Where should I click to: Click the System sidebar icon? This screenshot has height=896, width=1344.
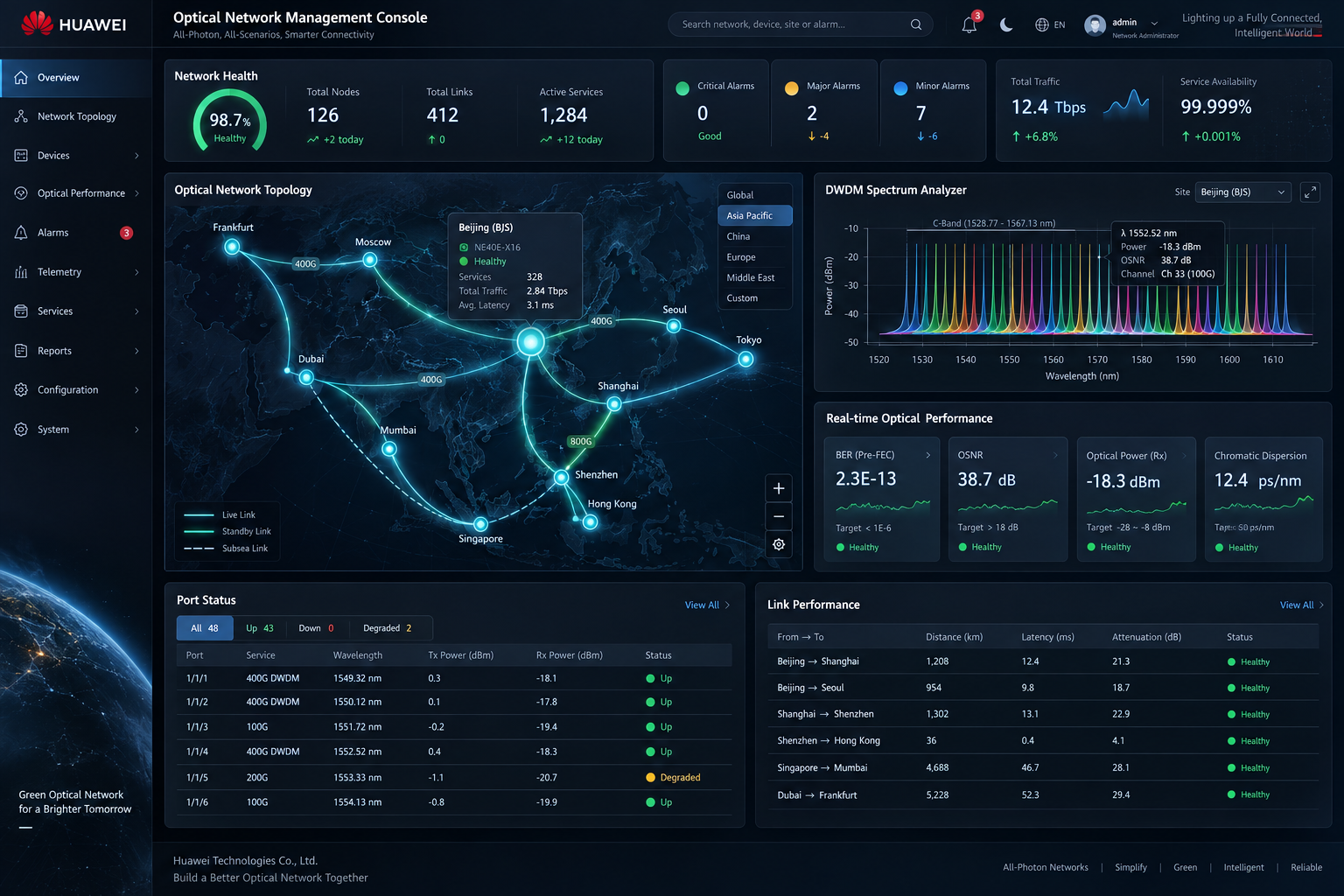(x=21, y=430)
